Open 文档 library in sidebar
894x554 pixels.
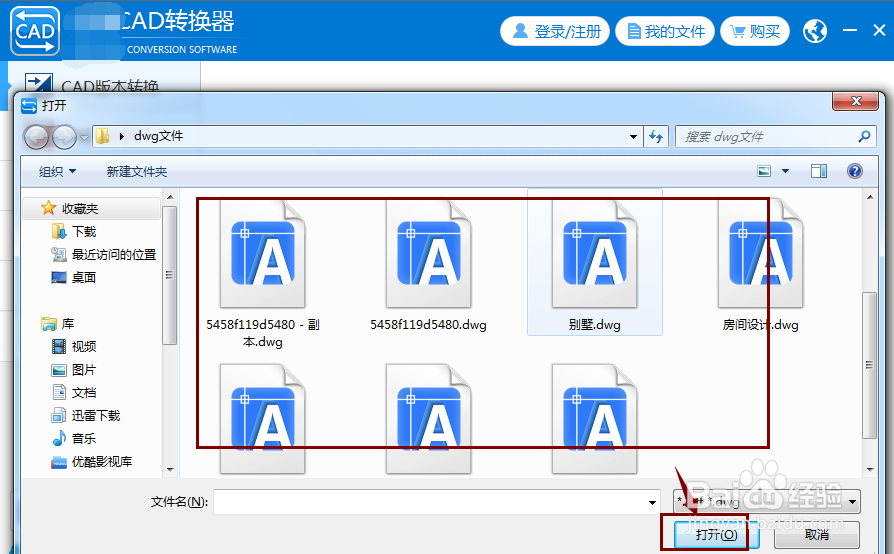click(x=74, y=393)
